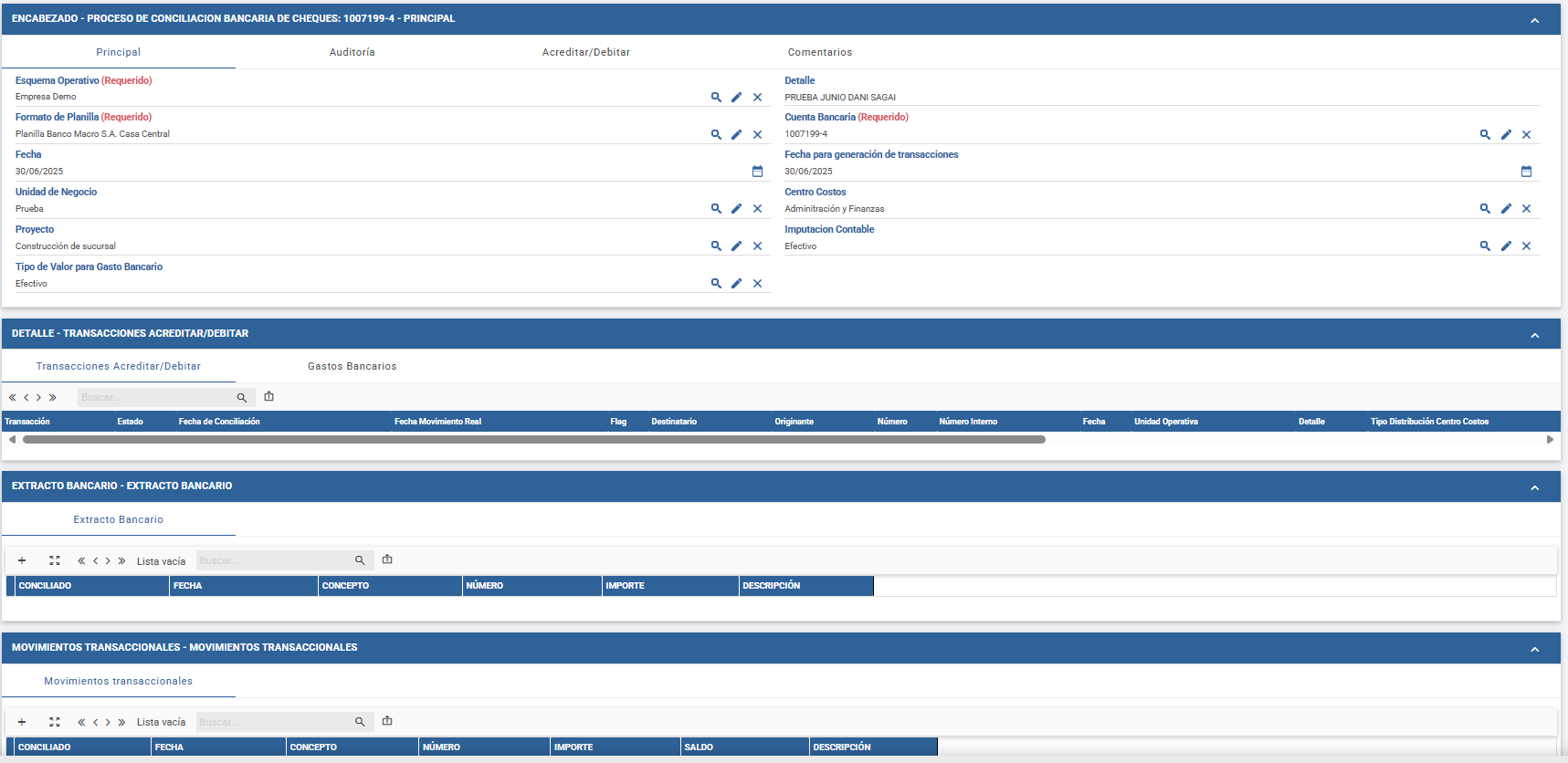Search Tipo de Valor para Gasto Bancario

(x=716, y=283)
